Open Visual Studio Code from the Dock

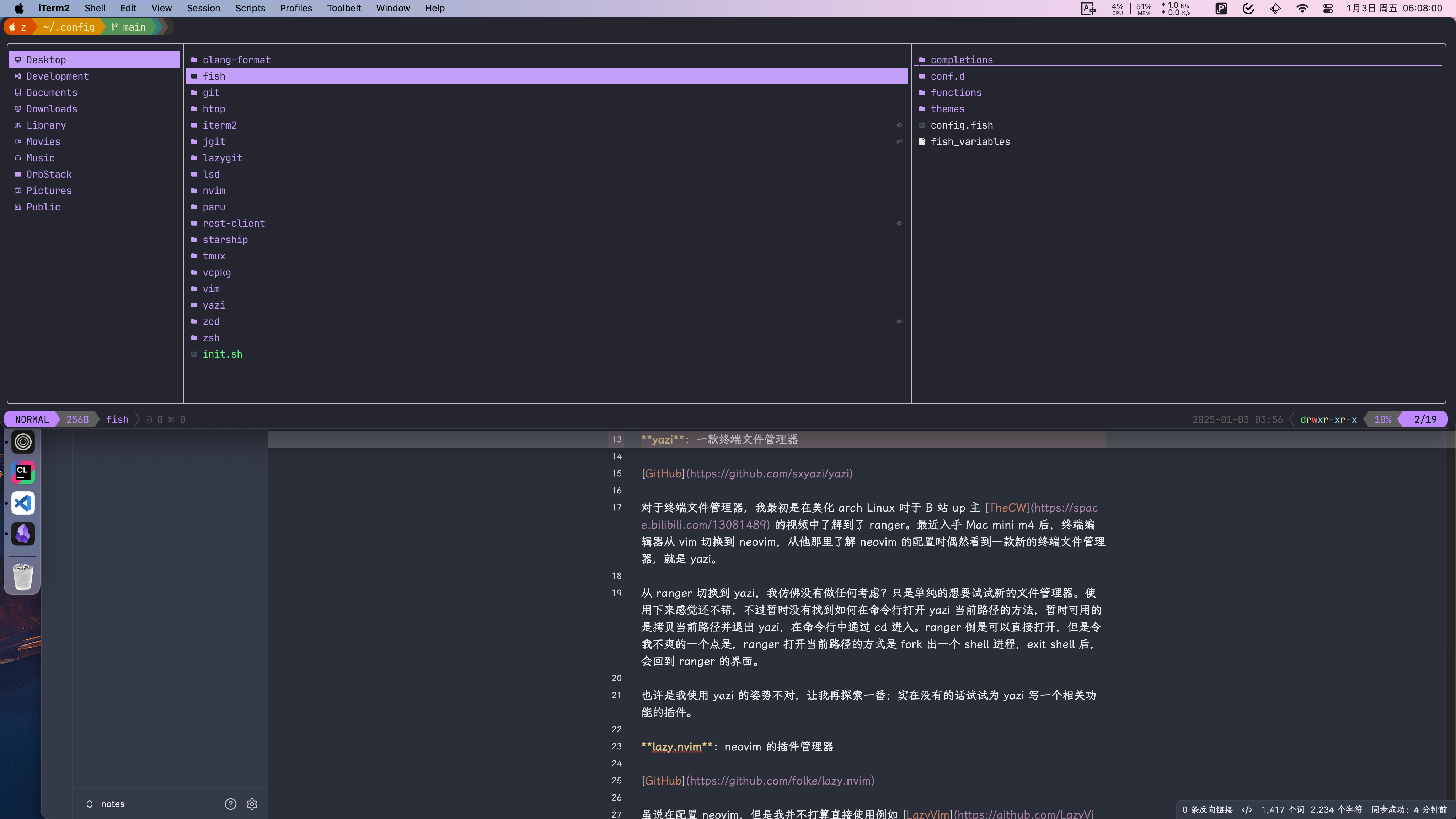[23, 503]
